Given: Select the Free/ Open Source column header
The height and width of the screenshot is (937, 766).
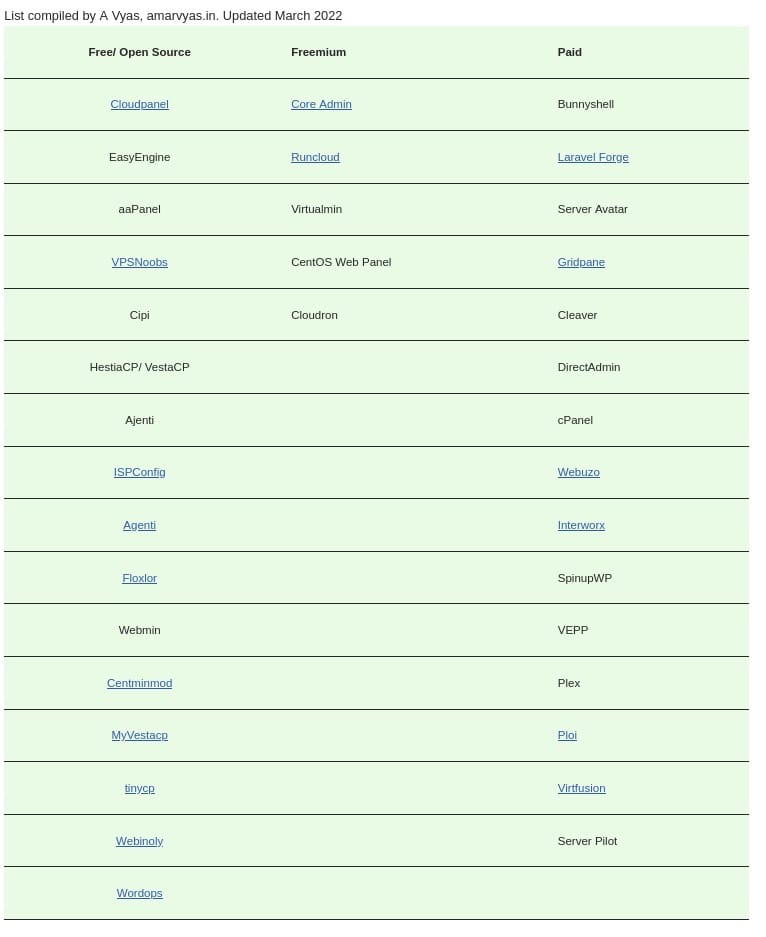Looking at the screenshot, I should point(139,52).
